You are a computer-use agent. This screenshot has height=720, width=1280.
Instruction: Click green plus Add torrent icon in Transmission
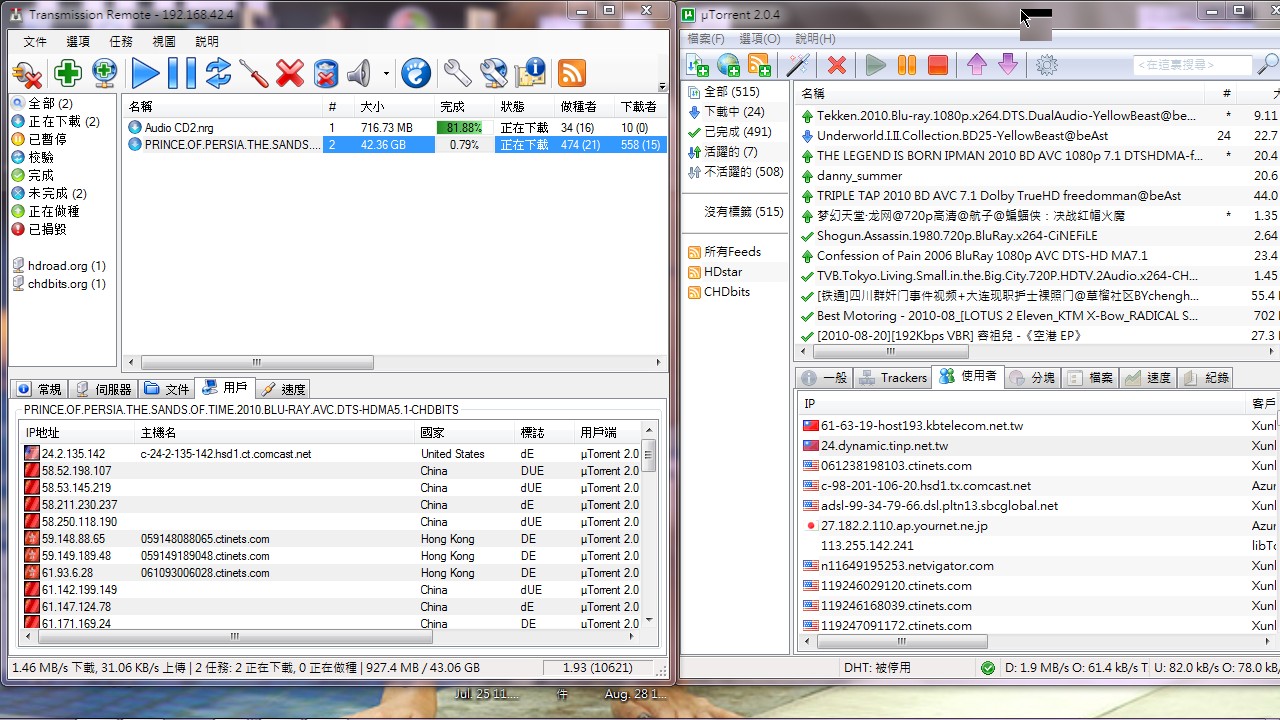click(x=67, y=73)
